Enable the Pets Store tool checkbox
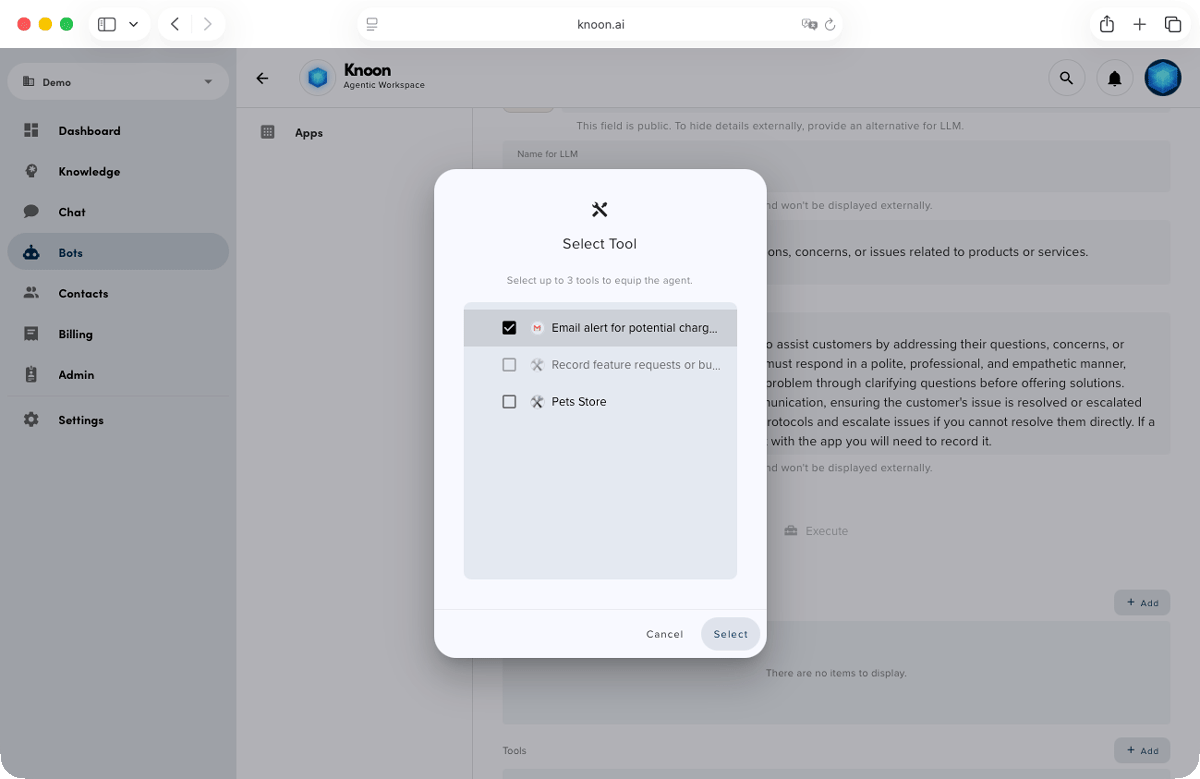Screen dimensions: 1200x779 click(x=509, y=401)
